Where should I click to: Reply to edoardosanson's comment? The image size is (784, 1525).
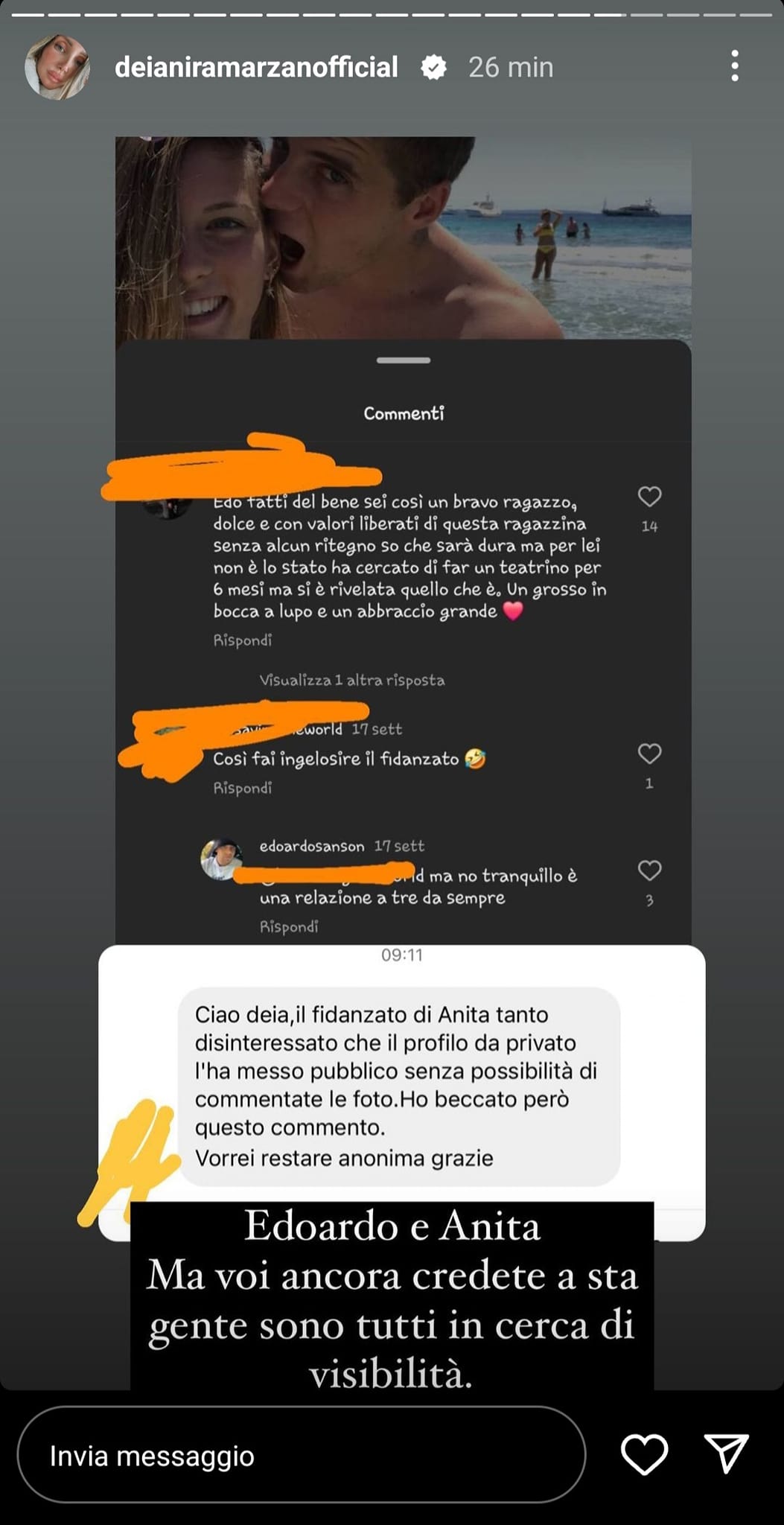tap(289, 926)
